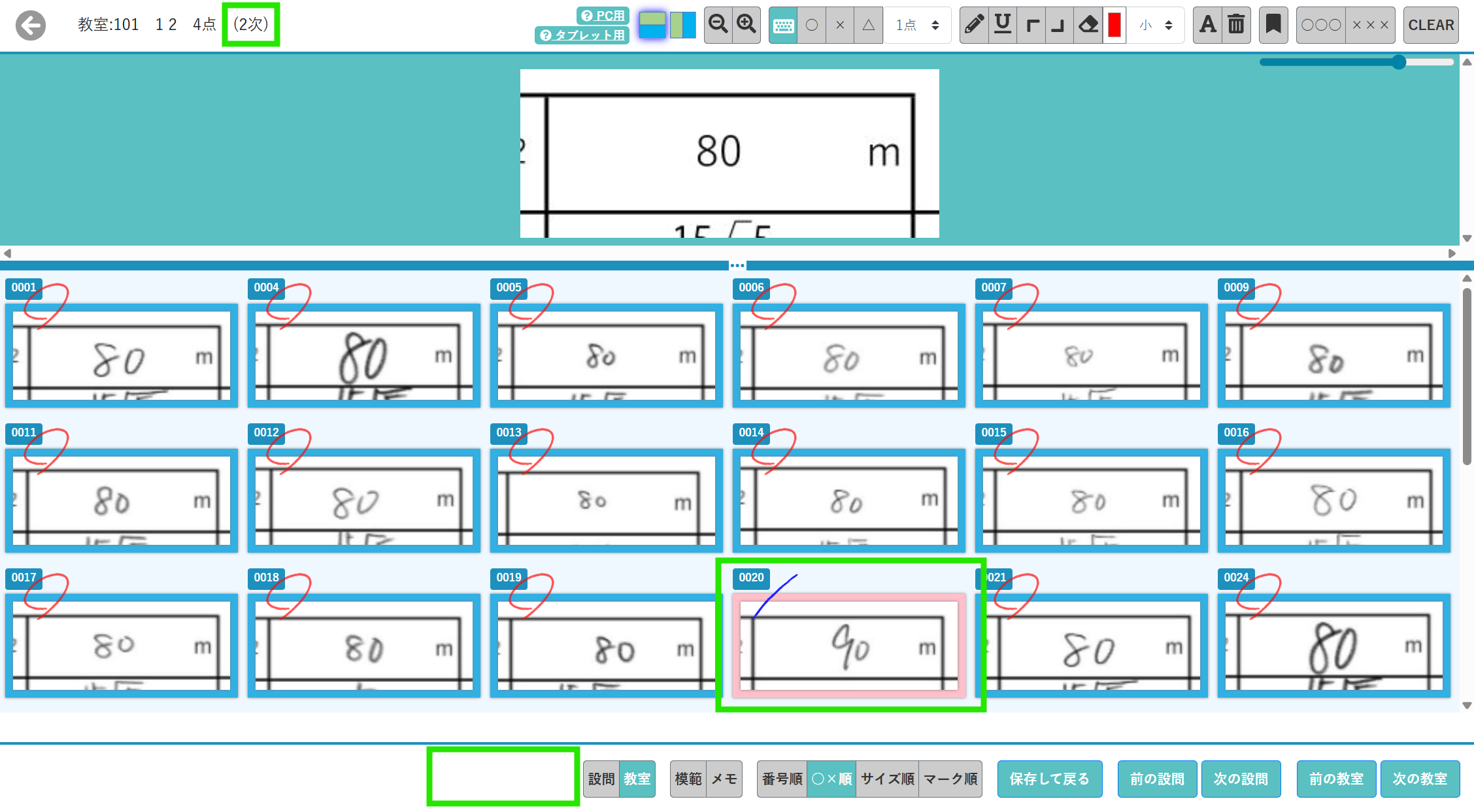Click the CLEAR button

pyautogui.click(x=1430, y=25)
